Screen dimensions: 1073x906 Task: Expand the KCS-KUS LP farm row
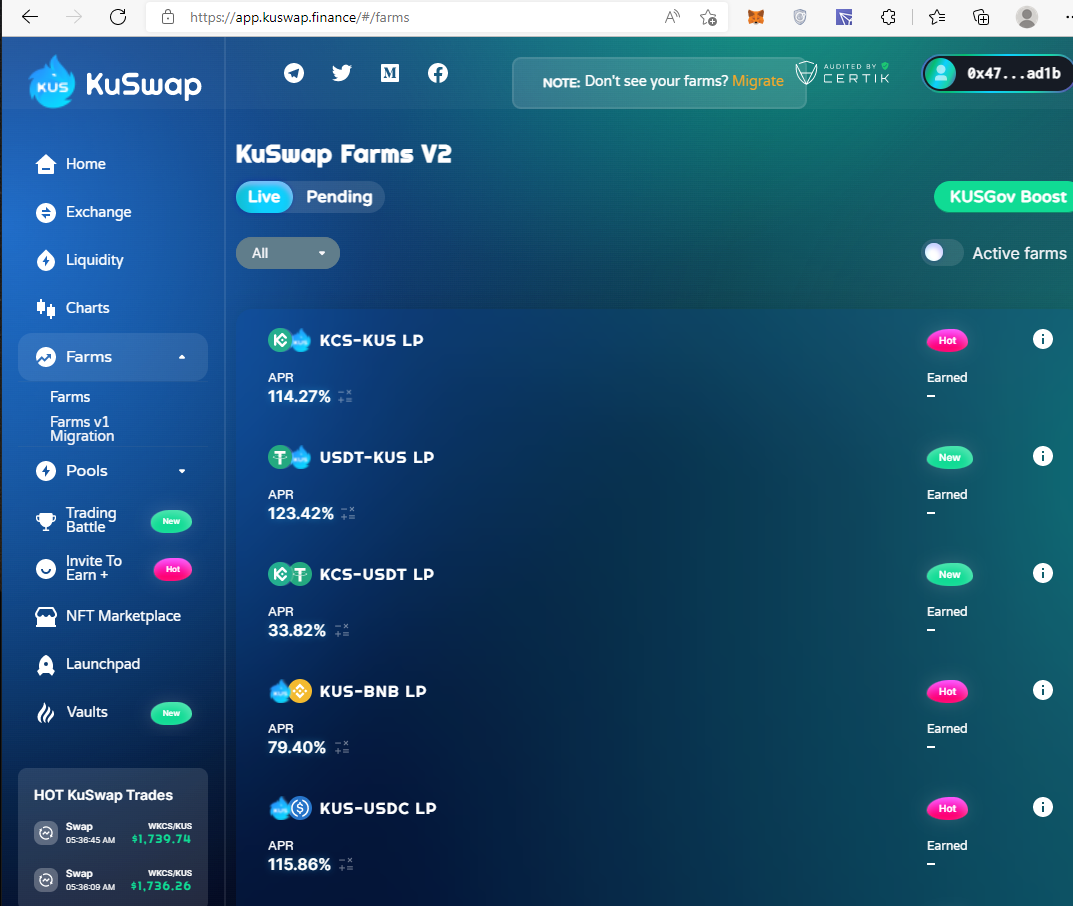coord(654,367)
